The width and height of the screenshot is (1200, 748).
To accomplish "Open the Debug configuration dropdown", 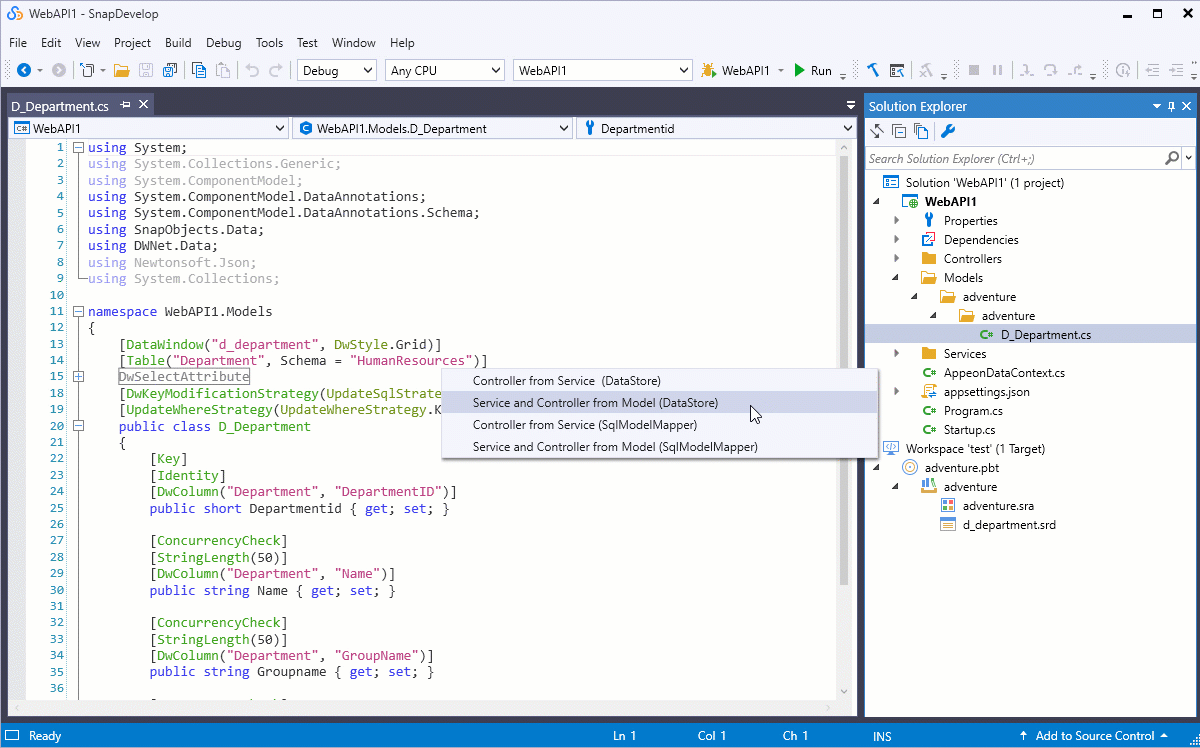I will [367, 70].
